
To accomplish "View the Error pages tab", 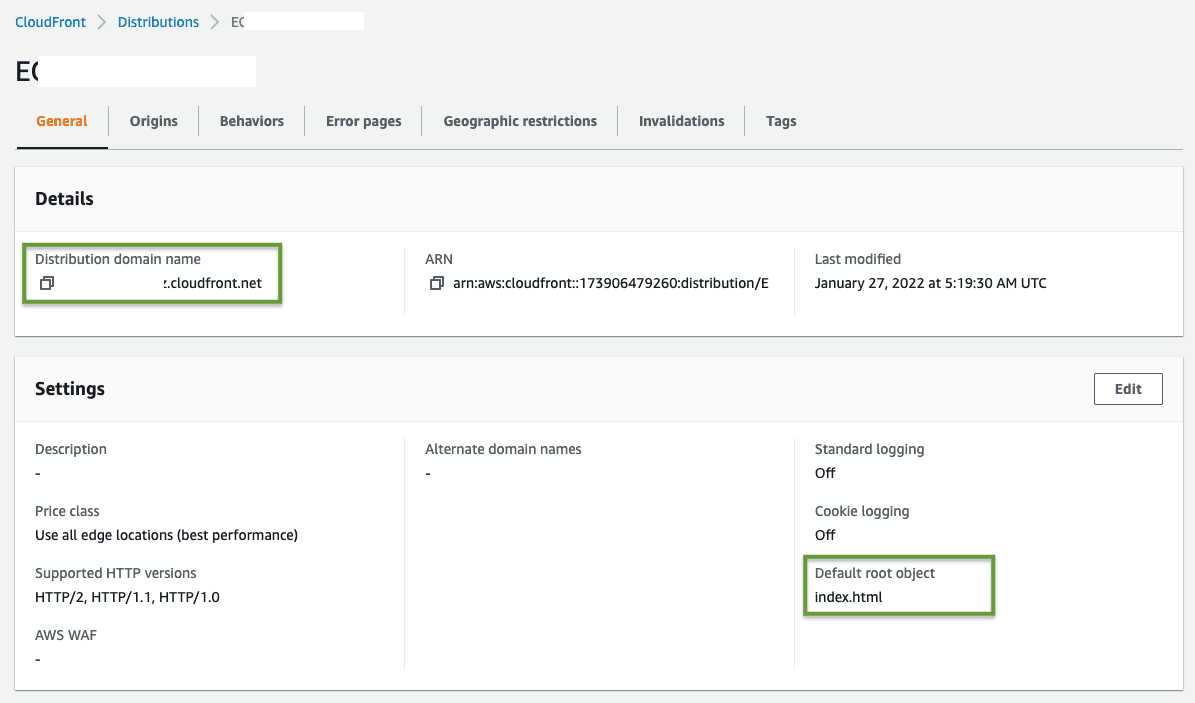I will coord(363,120).
